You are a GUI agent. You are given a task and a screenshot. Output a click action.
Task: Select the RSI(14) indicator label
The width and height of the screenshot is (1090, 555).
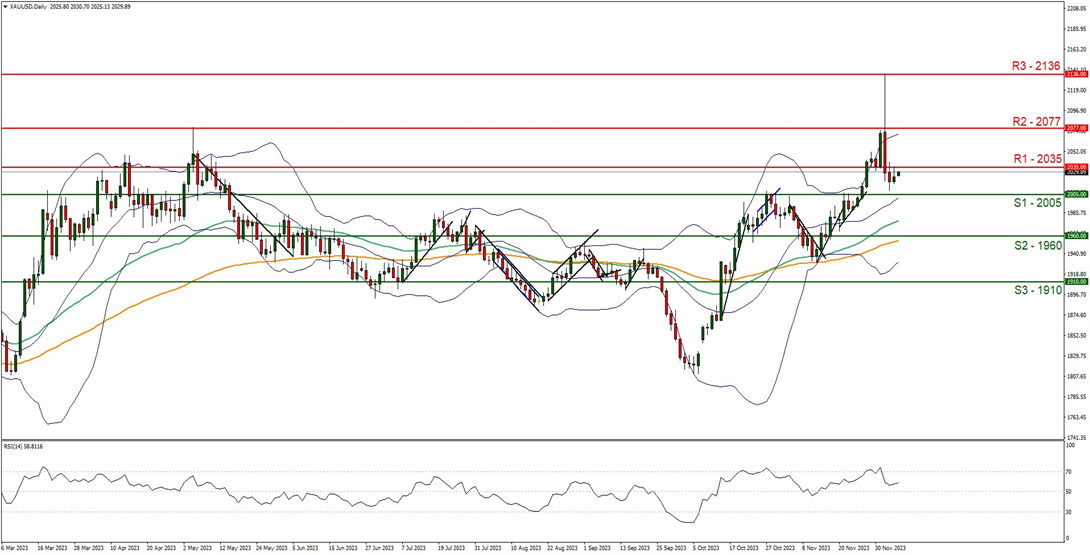(29, 446)
